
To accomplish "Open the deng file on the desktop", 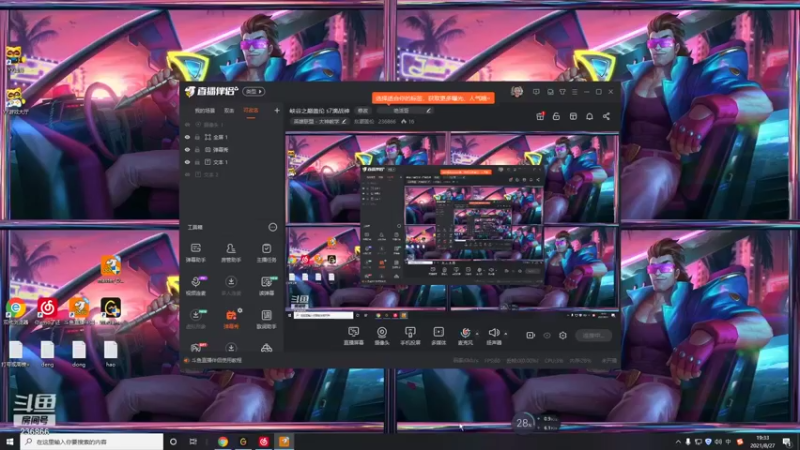I will [x=47, y=354].
